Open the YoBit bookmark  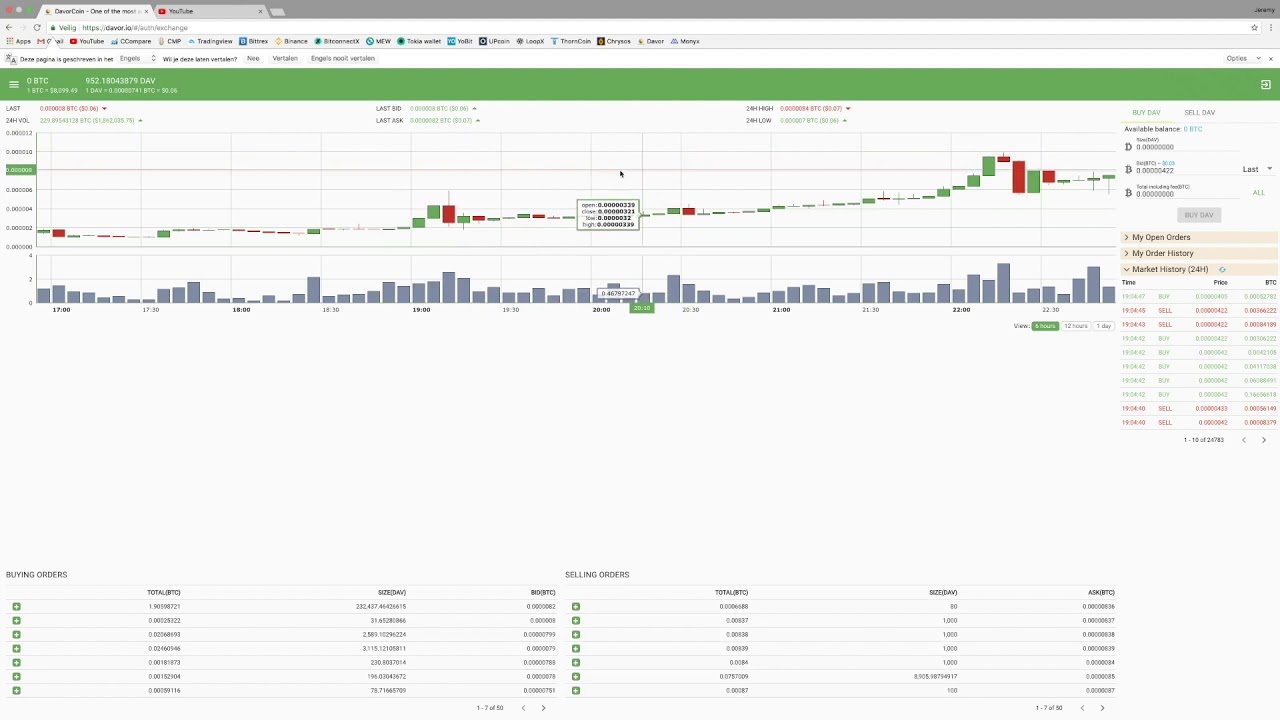pos(460,41)
